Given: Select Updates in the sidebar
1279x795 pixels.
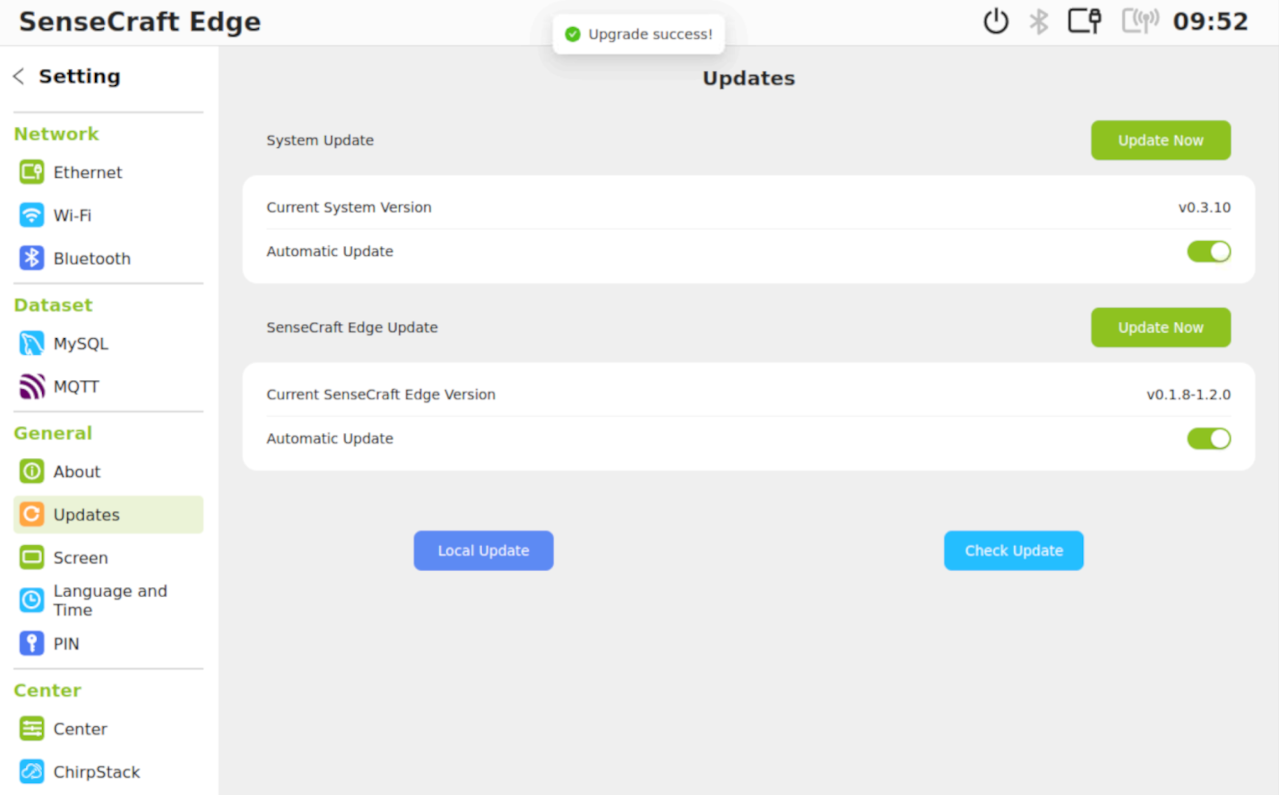Looking at the screenshot, I should click(108, 514).
